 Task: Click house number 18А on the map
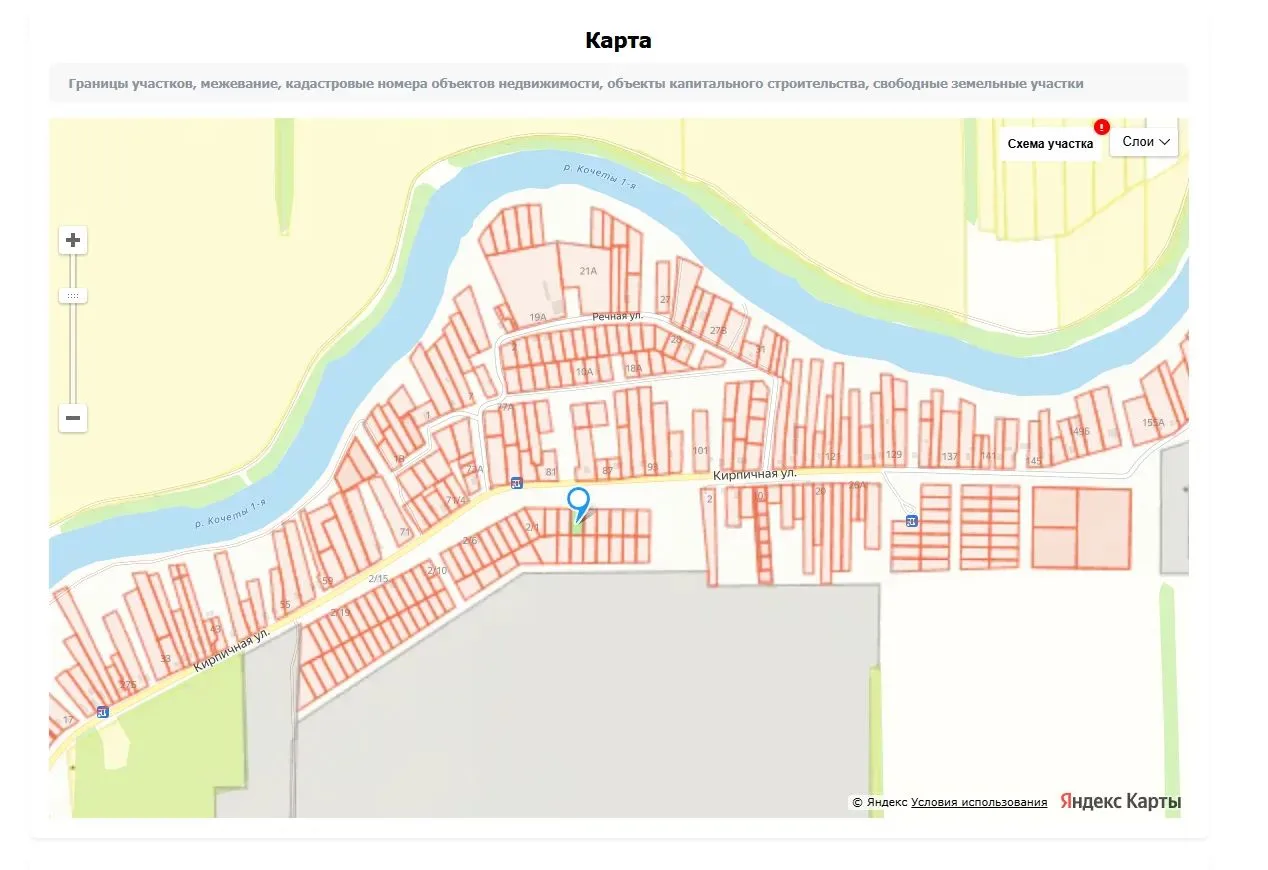click(x=633, y=369)
